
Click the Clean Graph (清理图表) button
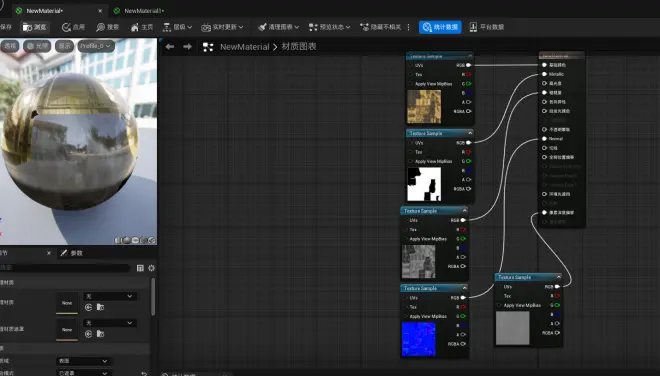[279, 27]
